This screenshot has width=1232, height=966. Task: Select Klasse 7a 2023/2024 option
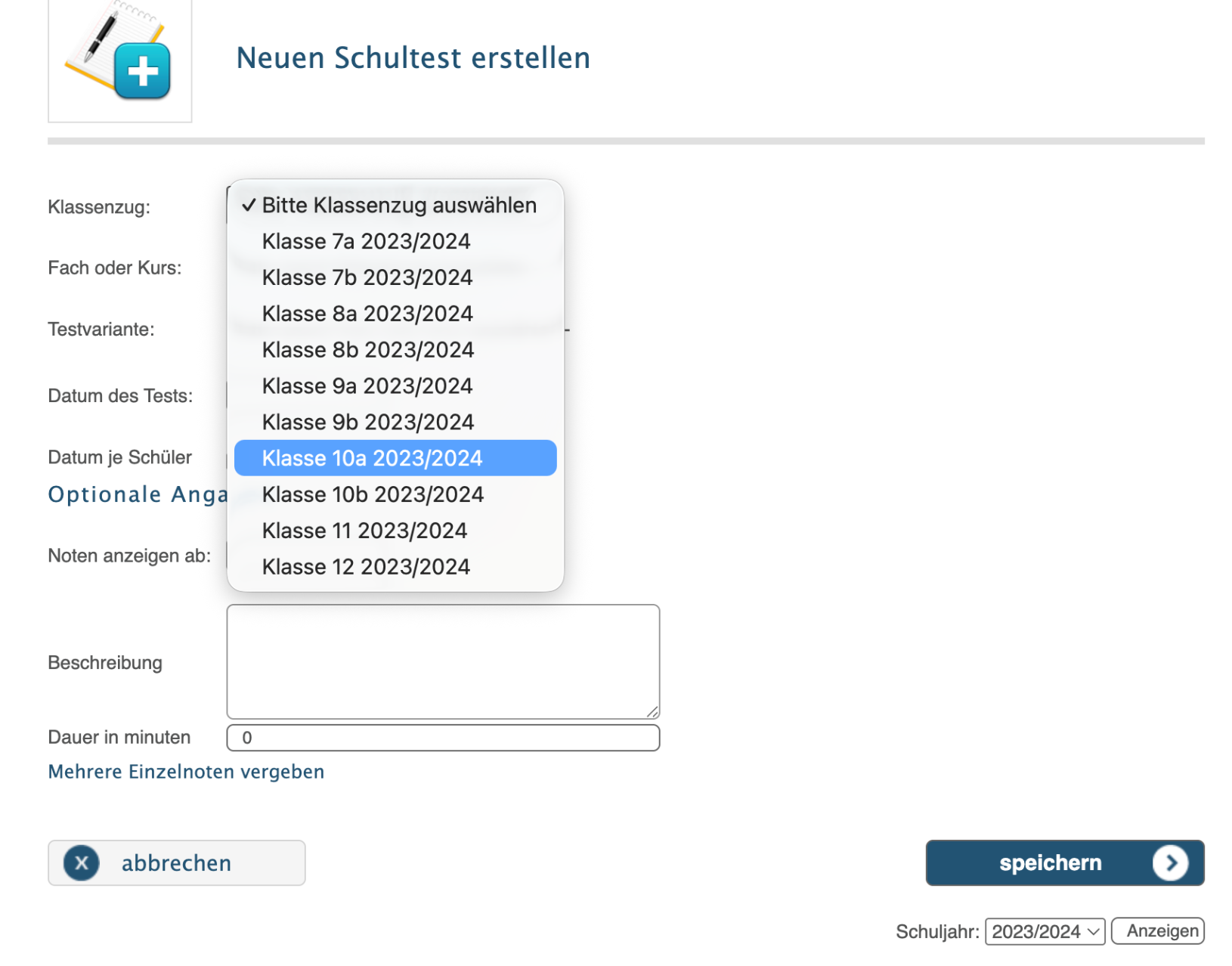366,241
